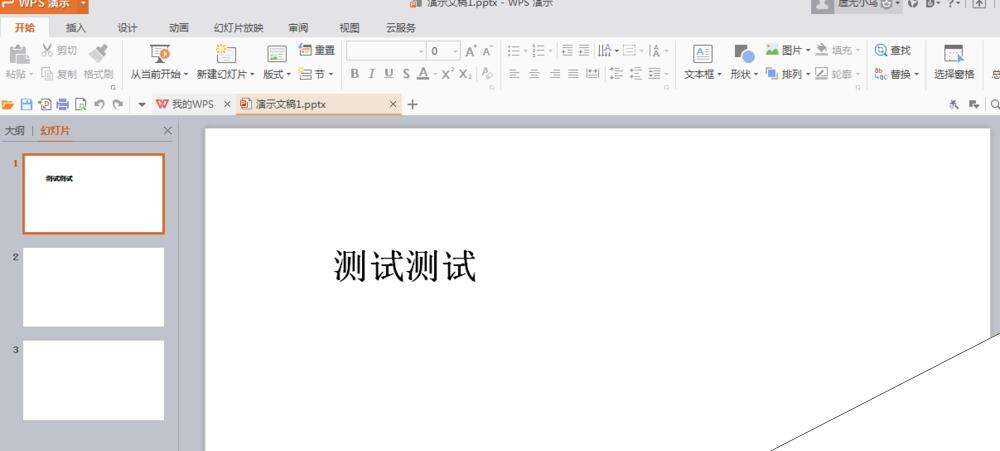The height and width of the screenshot is (451, 1000).
Task: Toggle Bold formatting
Action: [355, 74]
